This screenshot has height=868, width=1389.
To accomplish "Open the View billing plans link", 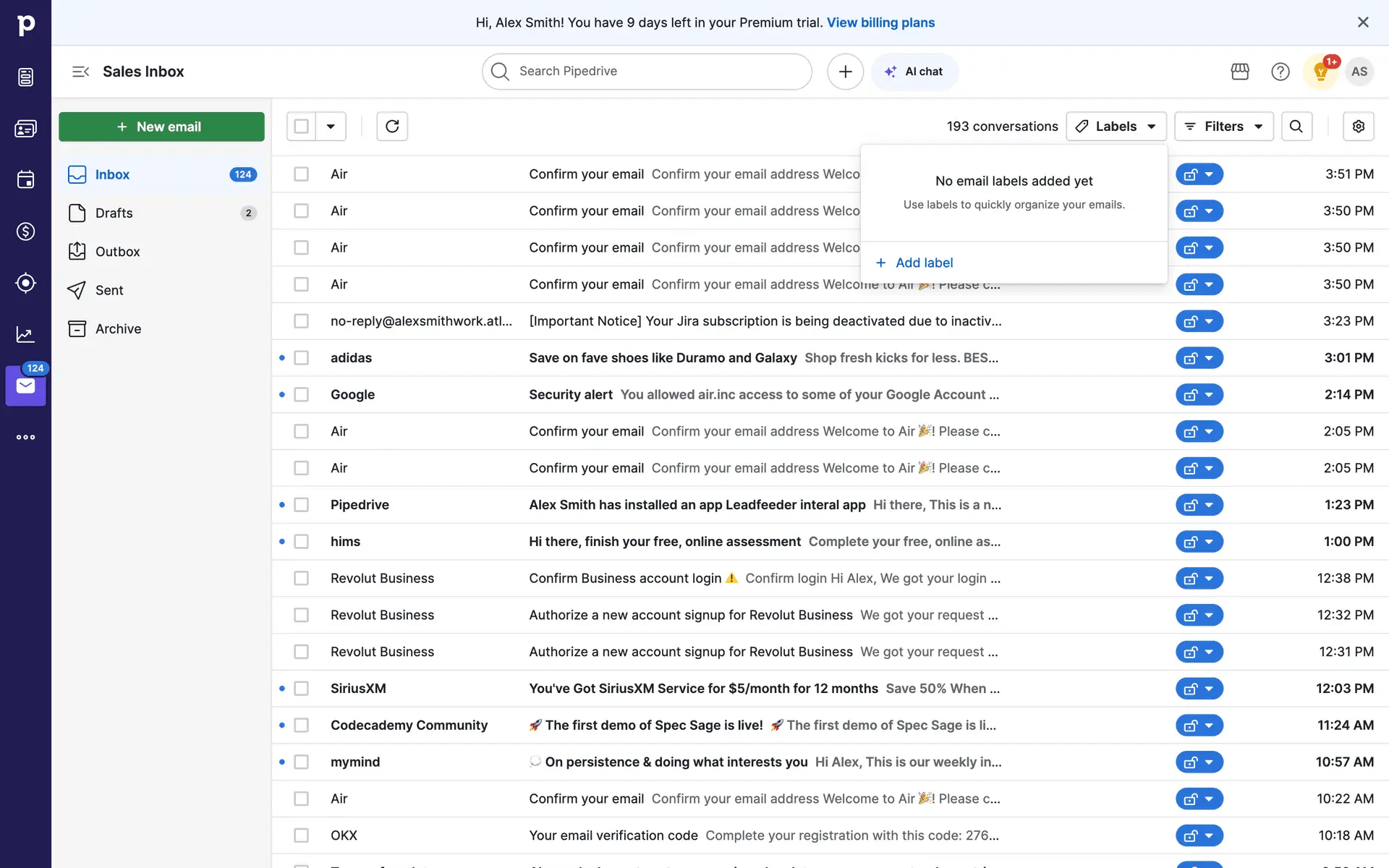I will [x=880, y=22].
